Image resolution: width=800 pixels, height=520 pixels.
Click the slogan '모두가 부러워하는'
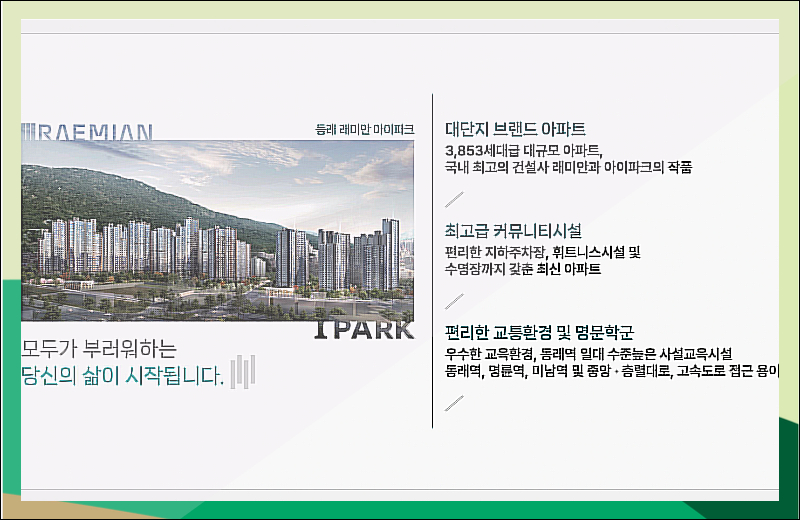click(x=99, y=349)
